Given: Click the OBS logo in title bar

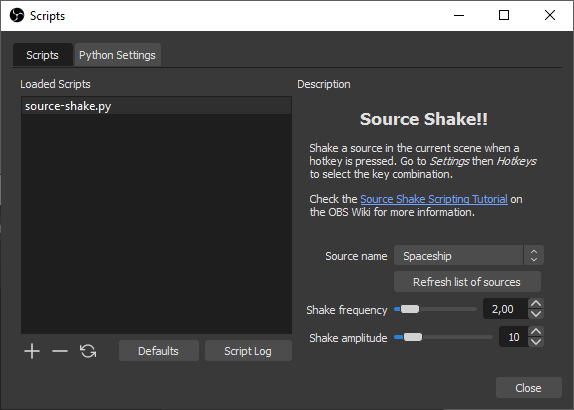Looking at the screenshot, I should tap(17, 15).
